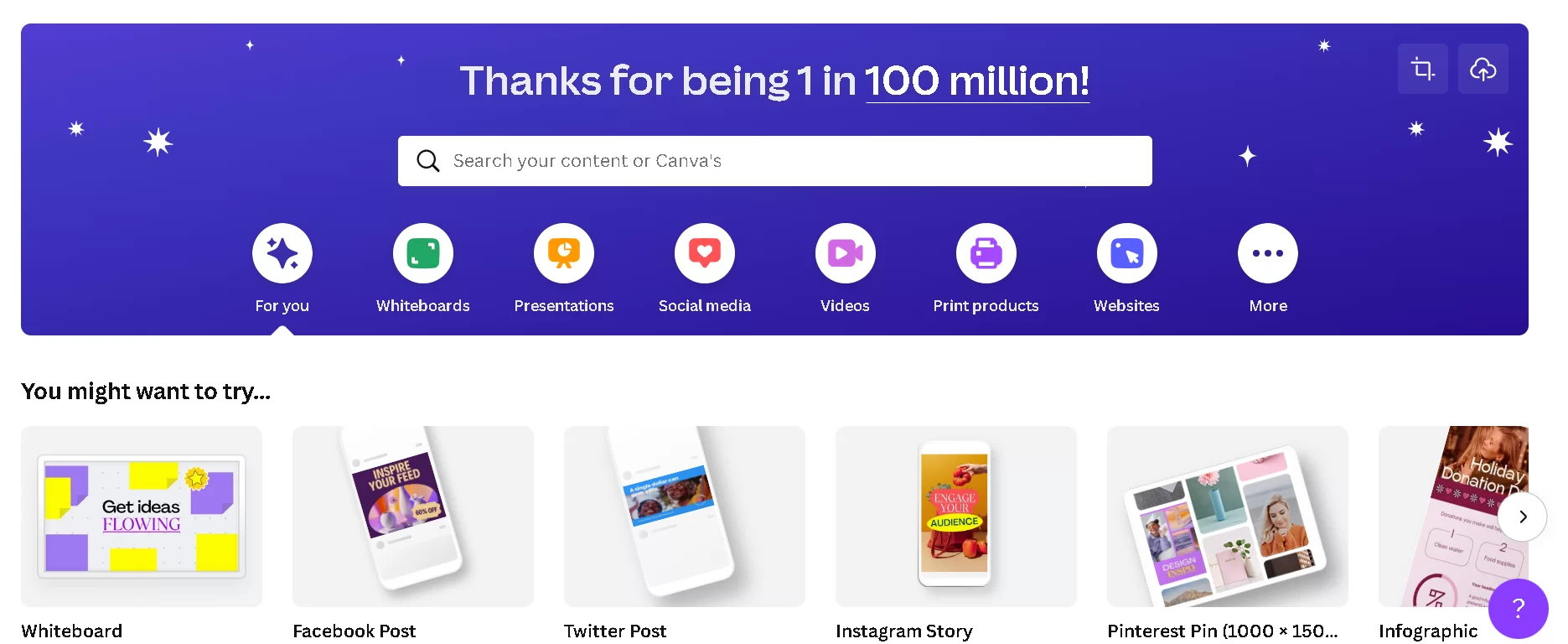
Task: Expand the More categories button
Action: click(1268, 253)
